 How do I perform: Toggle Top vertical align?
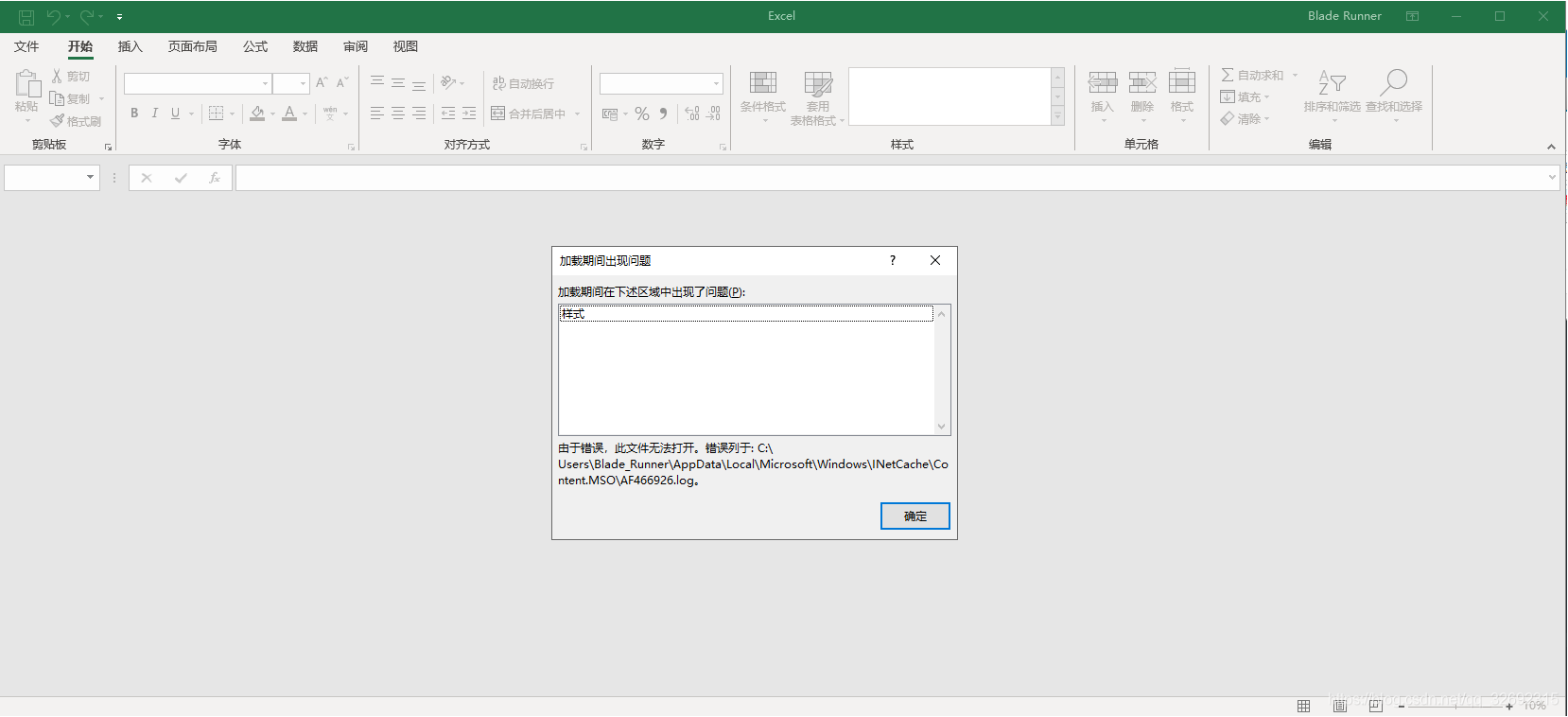coord(376,83)
